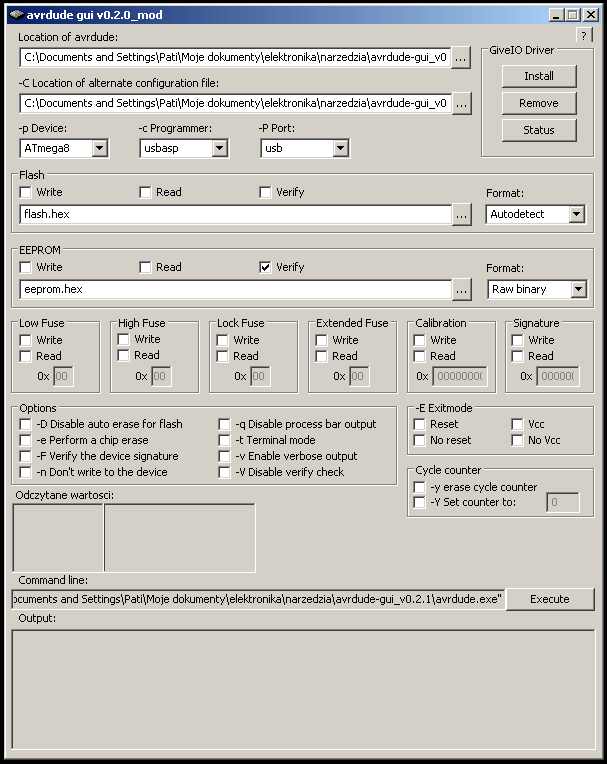Check Exitmode Vcc option
The image size is (607, 764).
[518, 424]
